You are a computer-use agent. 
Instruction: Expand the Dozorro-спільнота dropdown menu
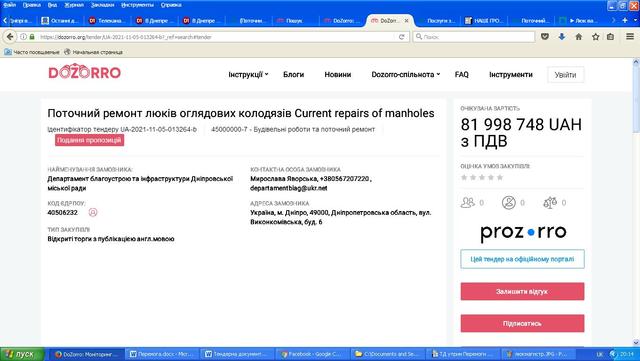click(405, 74)
